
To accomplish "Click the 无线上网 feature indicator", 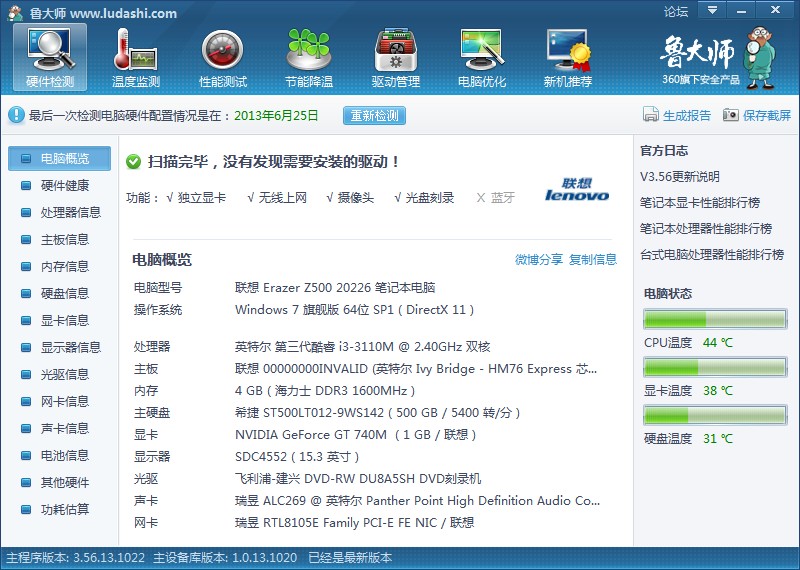I will point(277,197).
